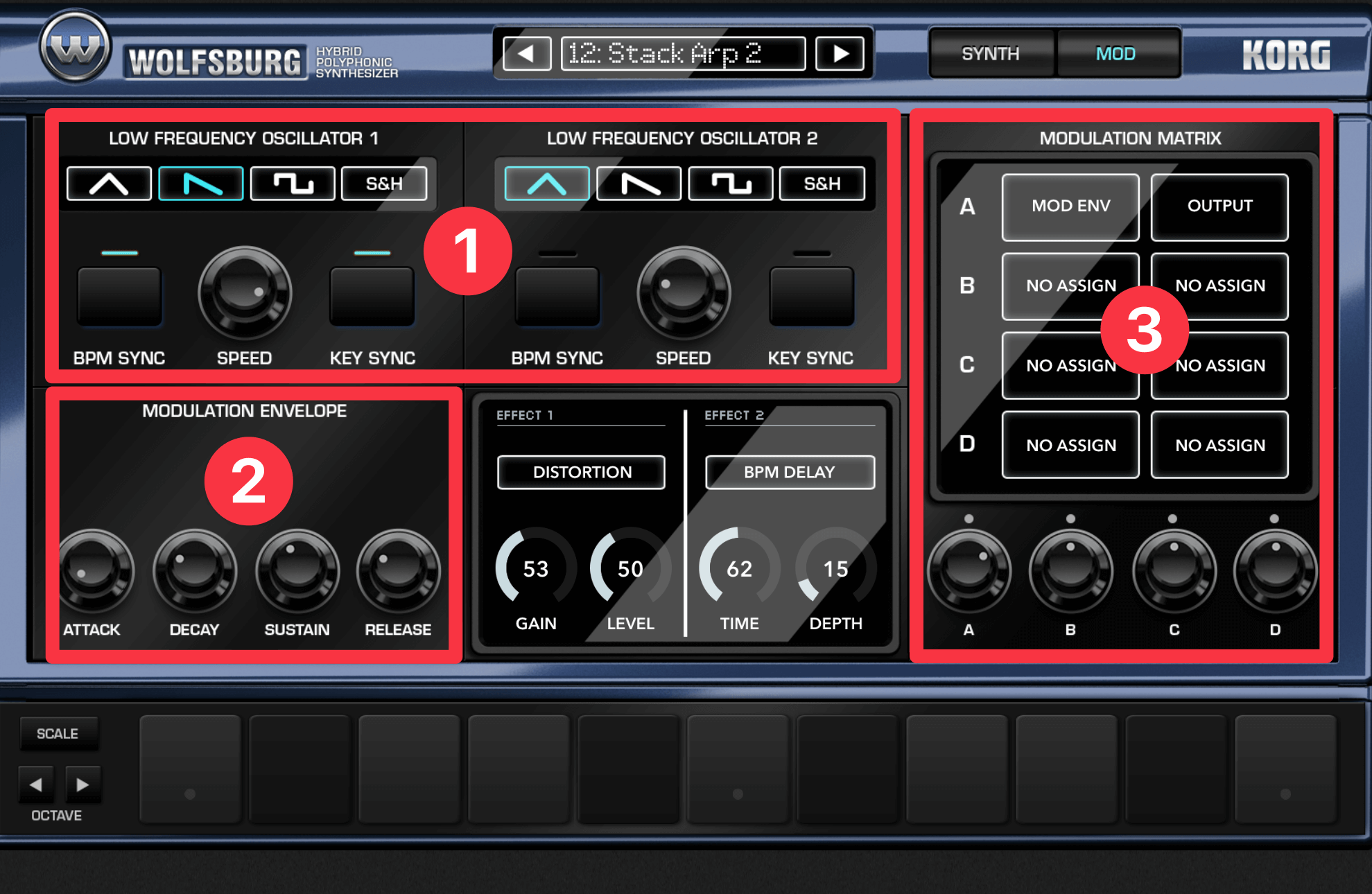Image resolution: width=1372 pixels, height=894 pixels.
Task: Click the octave up arrow button
Action: [83, 785]
